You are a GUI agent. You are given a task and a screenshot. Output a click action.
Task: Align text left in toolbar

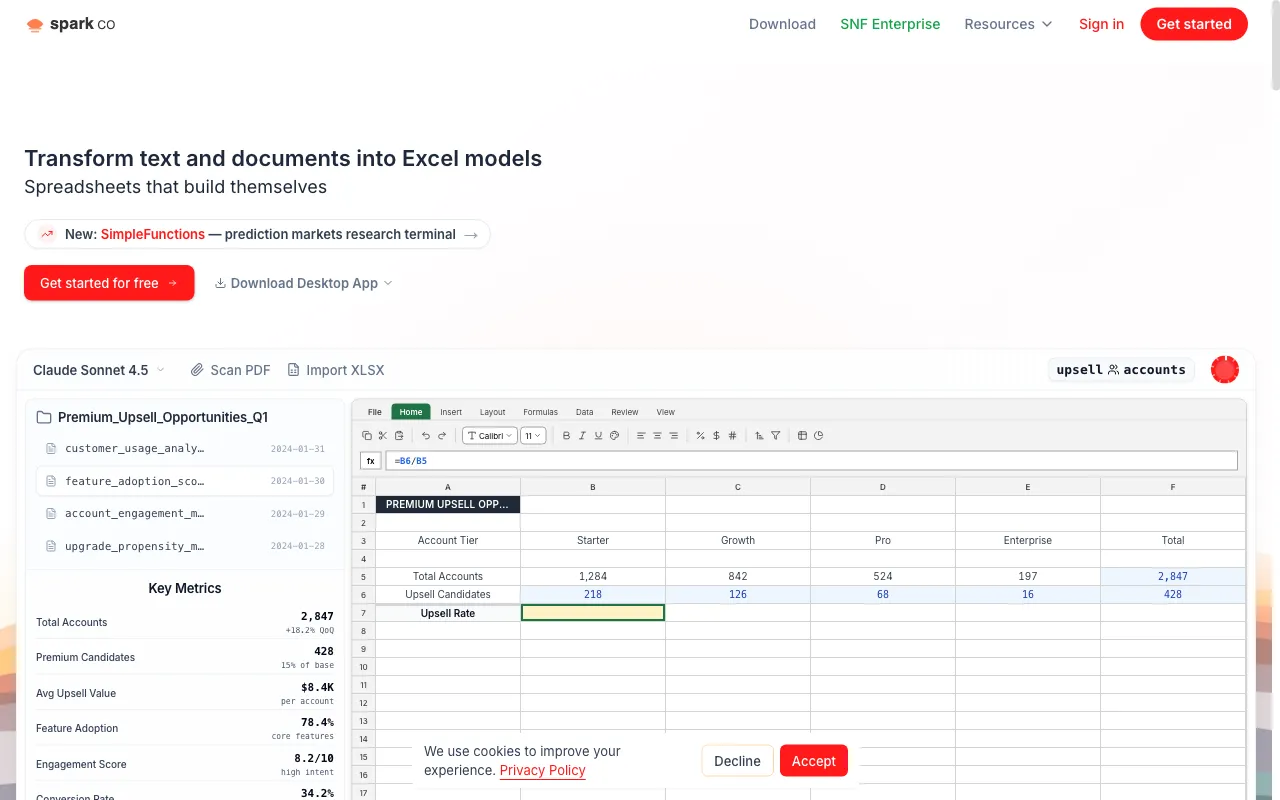pos(641,435)
